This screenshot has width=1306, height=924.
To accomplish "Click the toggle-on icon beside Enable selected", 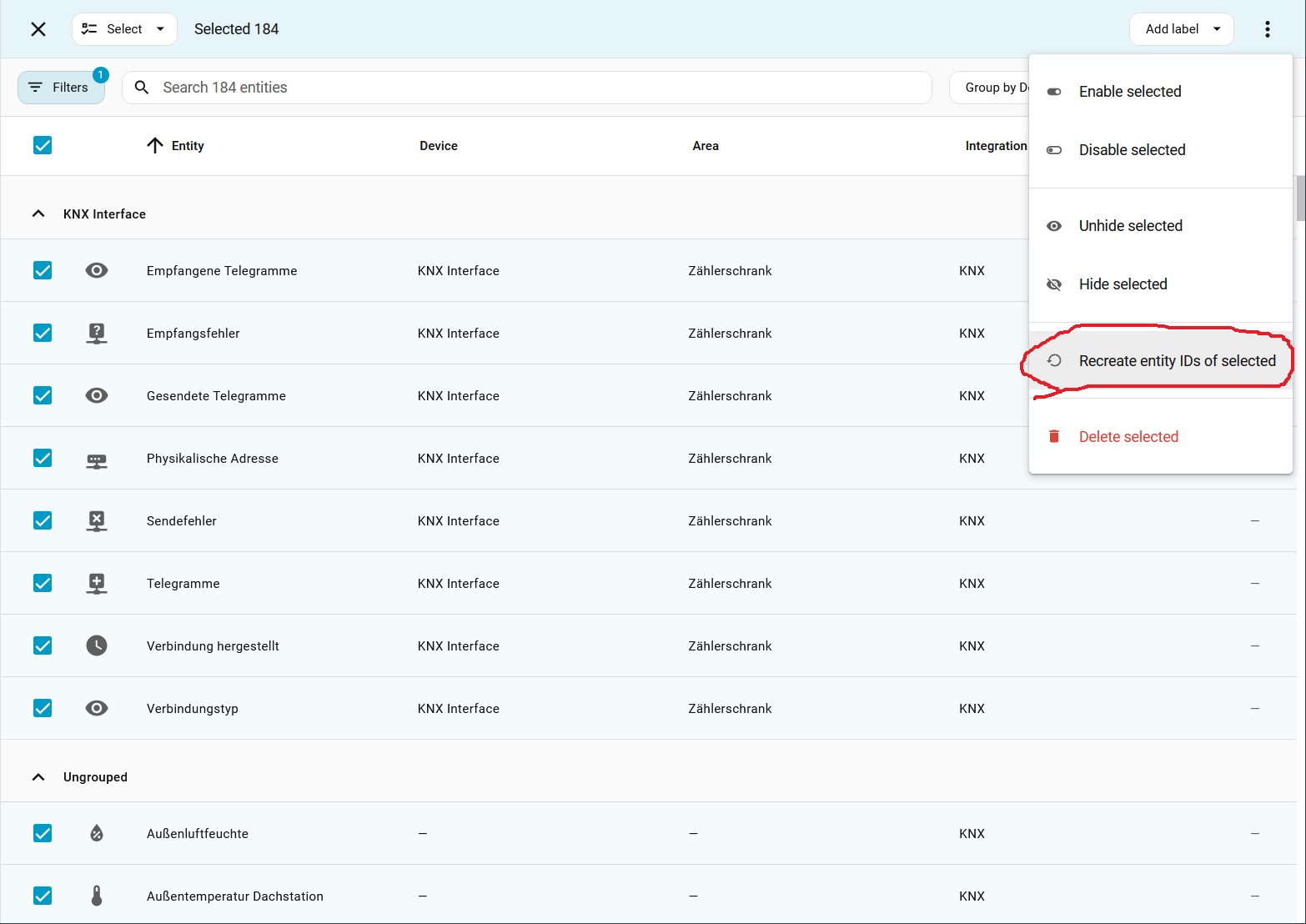I will (1054, 92).
